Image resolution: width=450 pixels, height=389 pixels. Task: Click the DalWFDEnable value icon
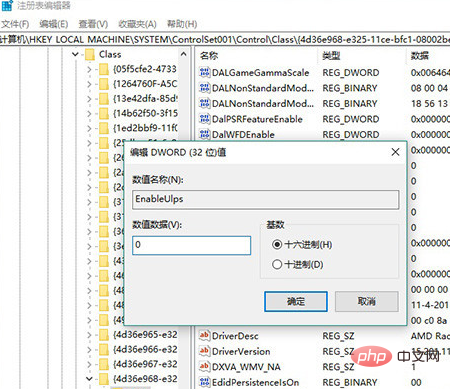[x=204, y=134]
